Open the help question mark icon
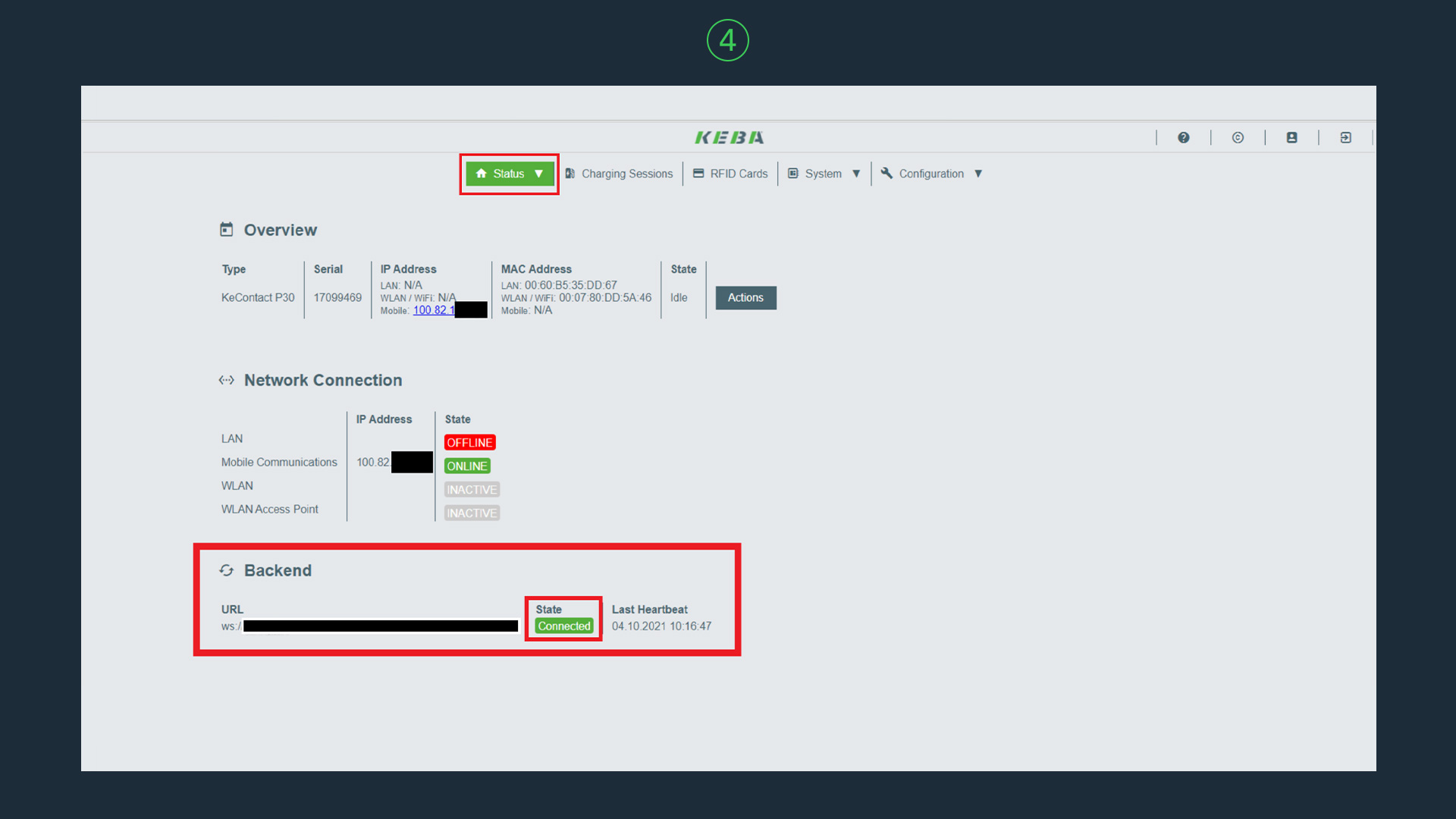Viewport: 1456px width, 819px height. (1183, 137)
